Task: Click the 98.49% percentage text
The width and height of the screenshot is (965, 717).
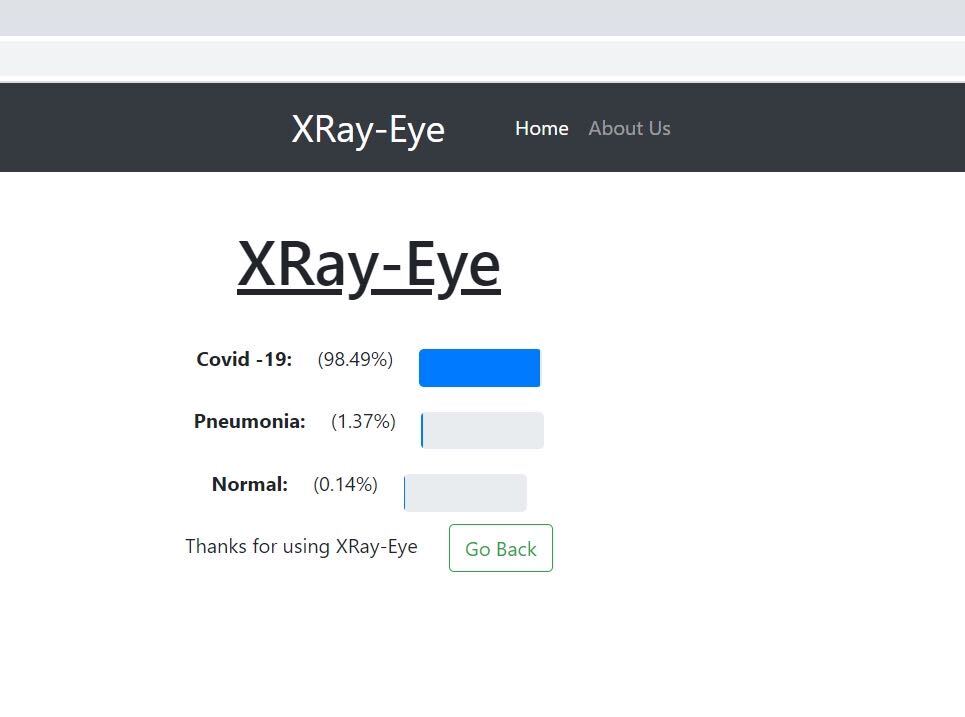Action: click(x=355, y=359)
